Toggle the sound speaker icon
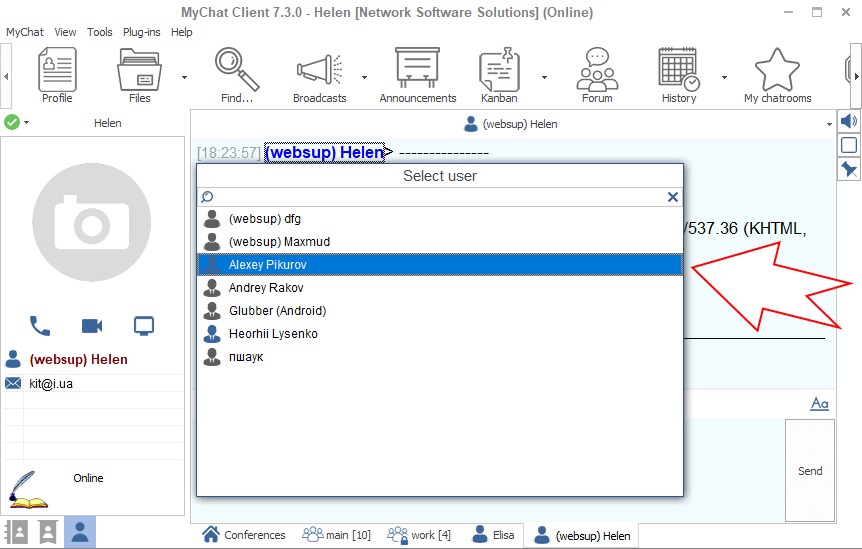862x549 pixels. point(849,121)
